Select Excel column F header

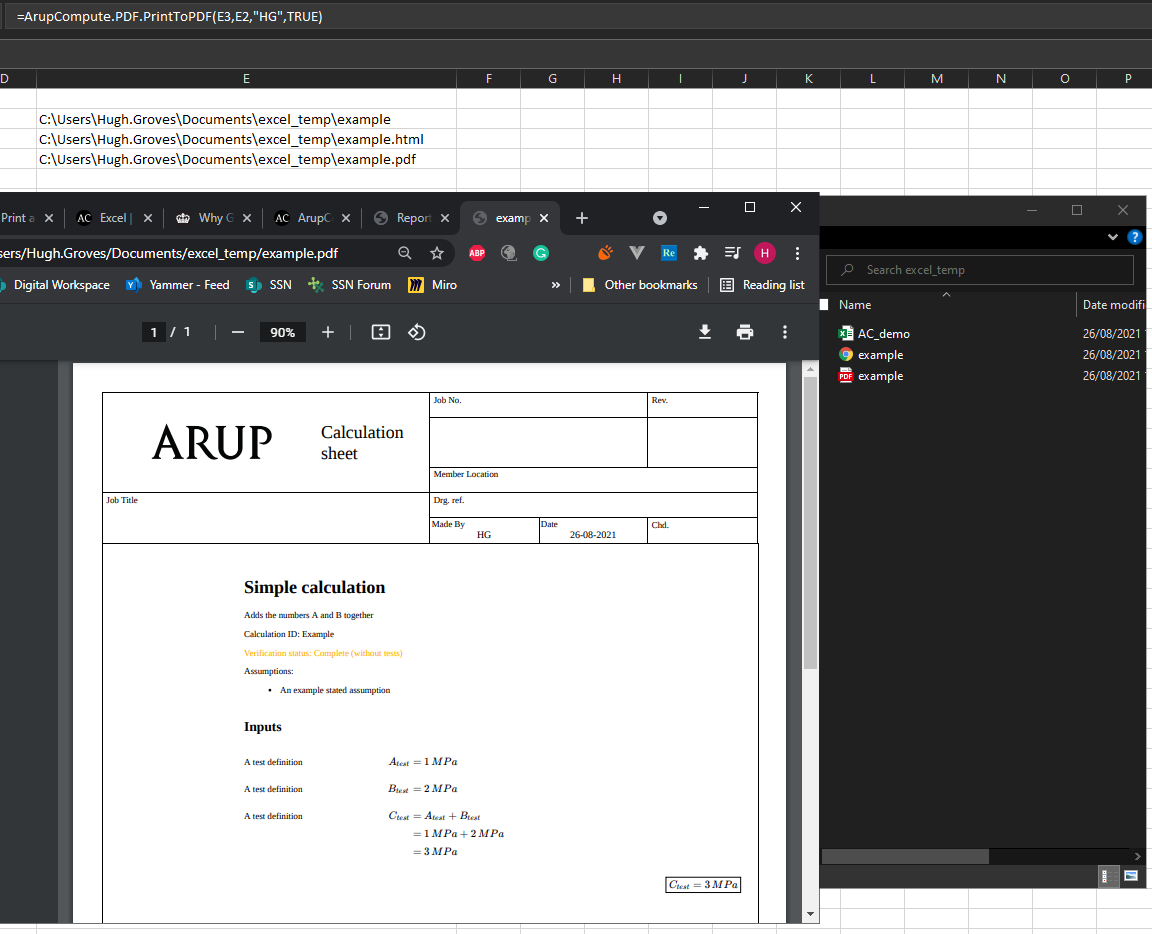489,79
